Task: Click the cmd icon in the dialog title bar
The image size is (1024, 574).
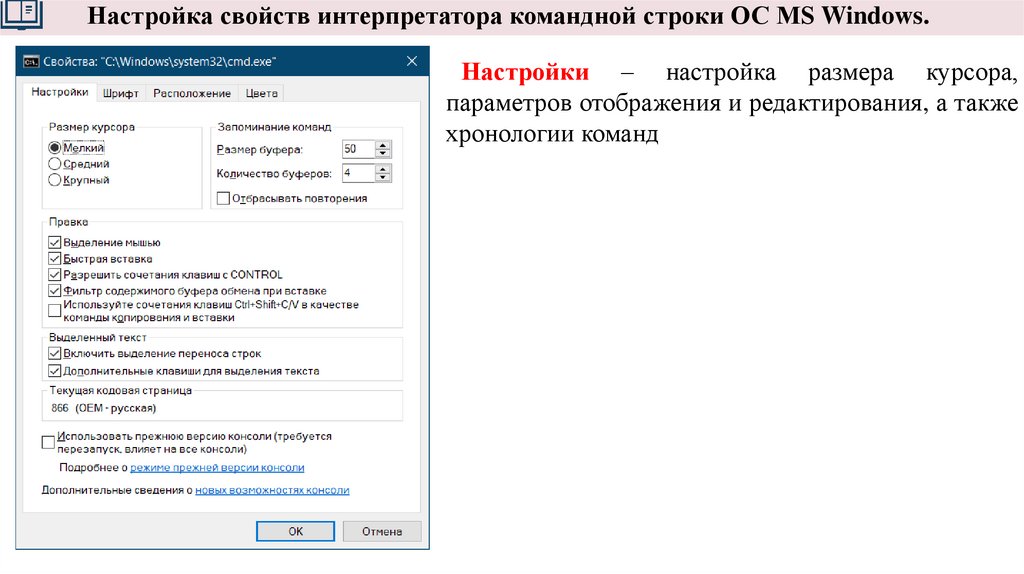Action: pos(31,62)
